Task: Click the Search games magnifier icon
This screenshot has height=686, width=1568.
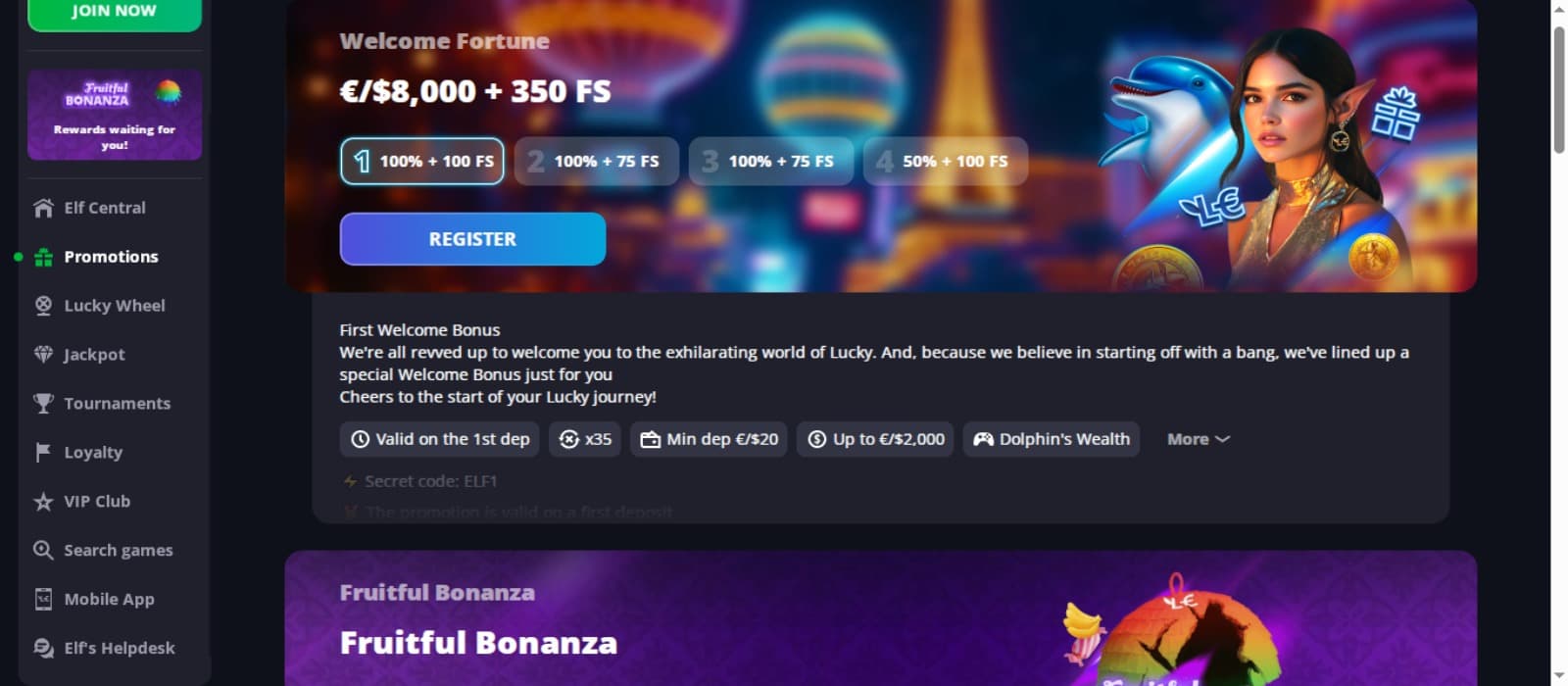Action: (43, 551)
